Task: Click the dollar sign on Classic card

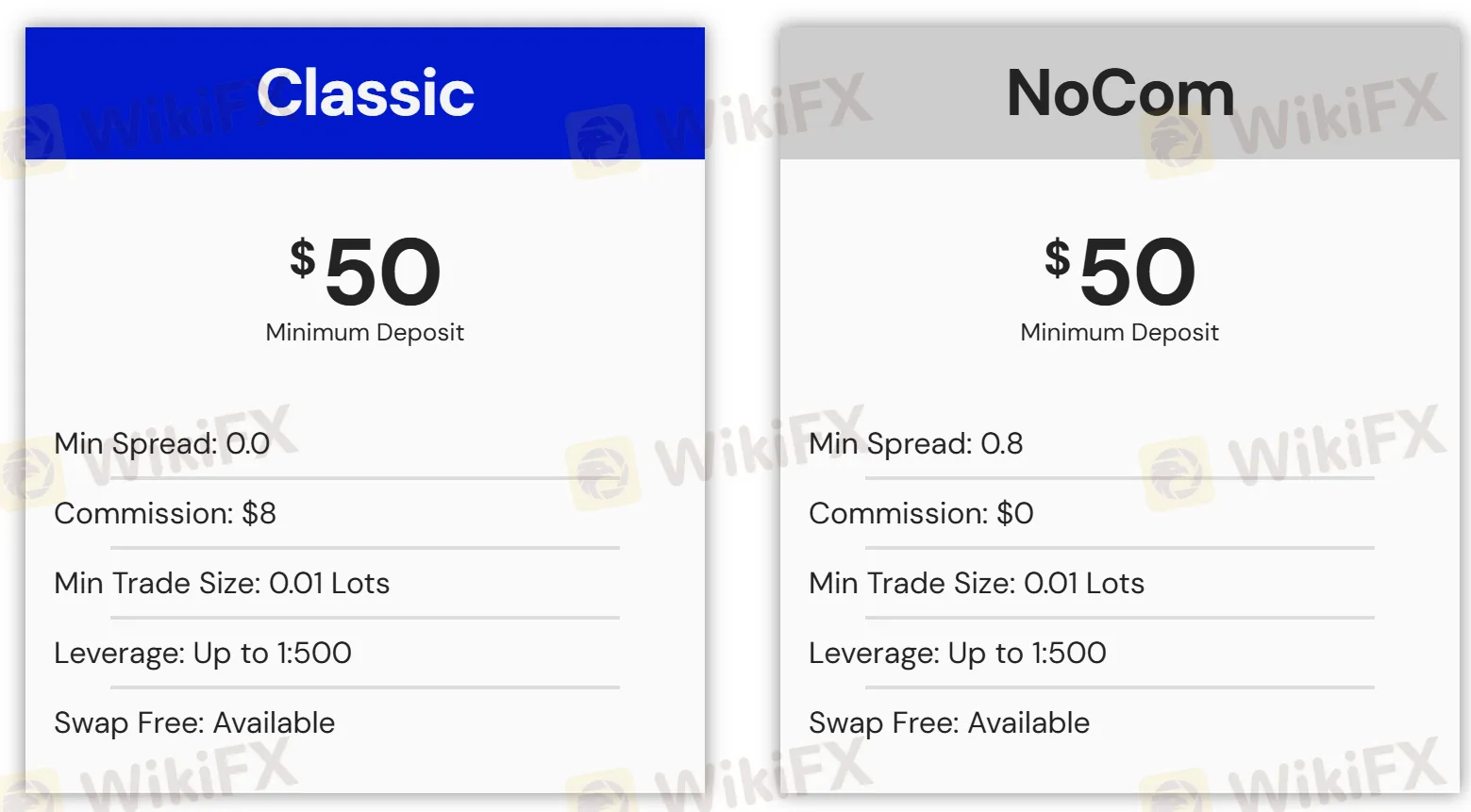Action: click(303, 257)
